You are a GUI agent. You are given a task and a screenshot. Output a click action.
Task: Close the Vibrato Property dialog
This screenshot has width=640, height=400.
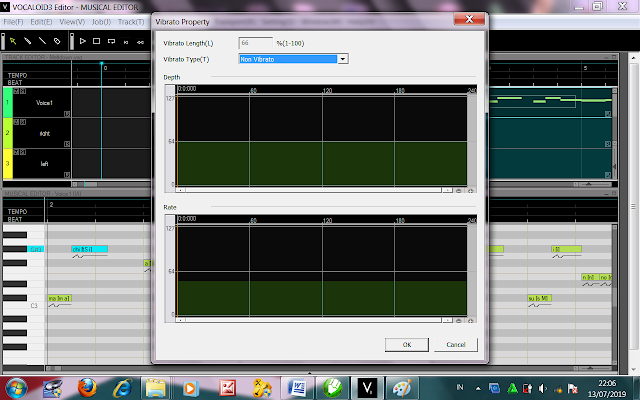coord(469,19)
